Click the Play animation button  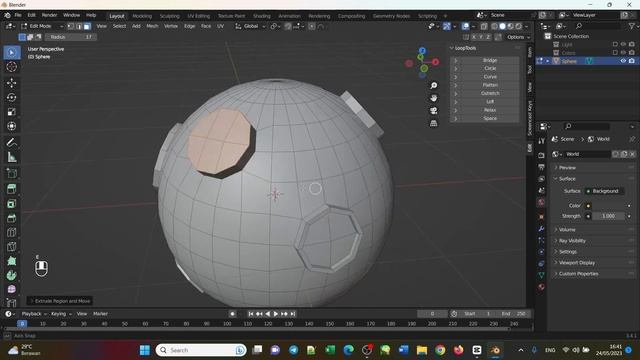pyautogui.click(x=276, y=314)
